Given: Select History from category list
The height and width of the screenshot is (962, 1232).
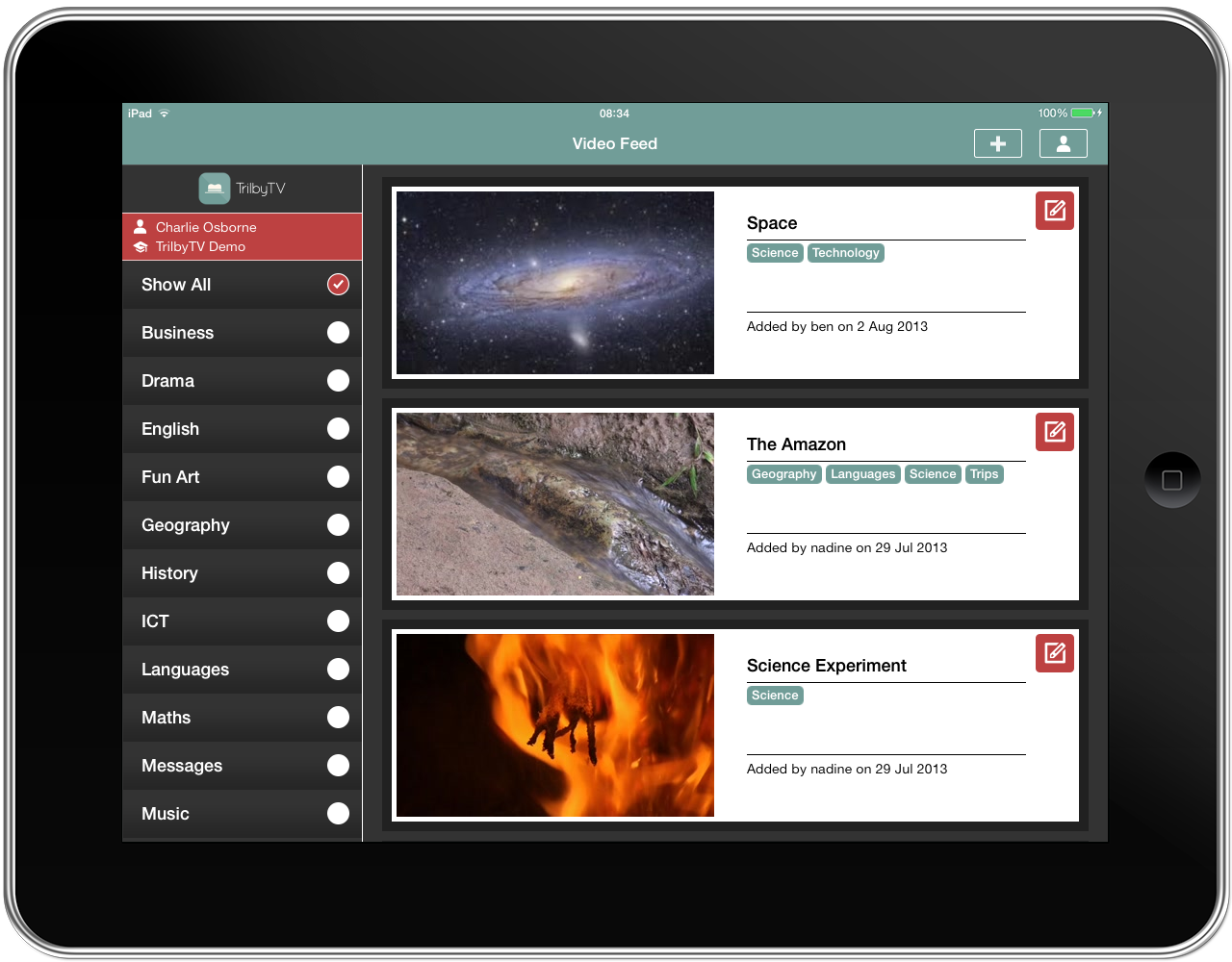Looking at the screenshot, I should 170,573.
